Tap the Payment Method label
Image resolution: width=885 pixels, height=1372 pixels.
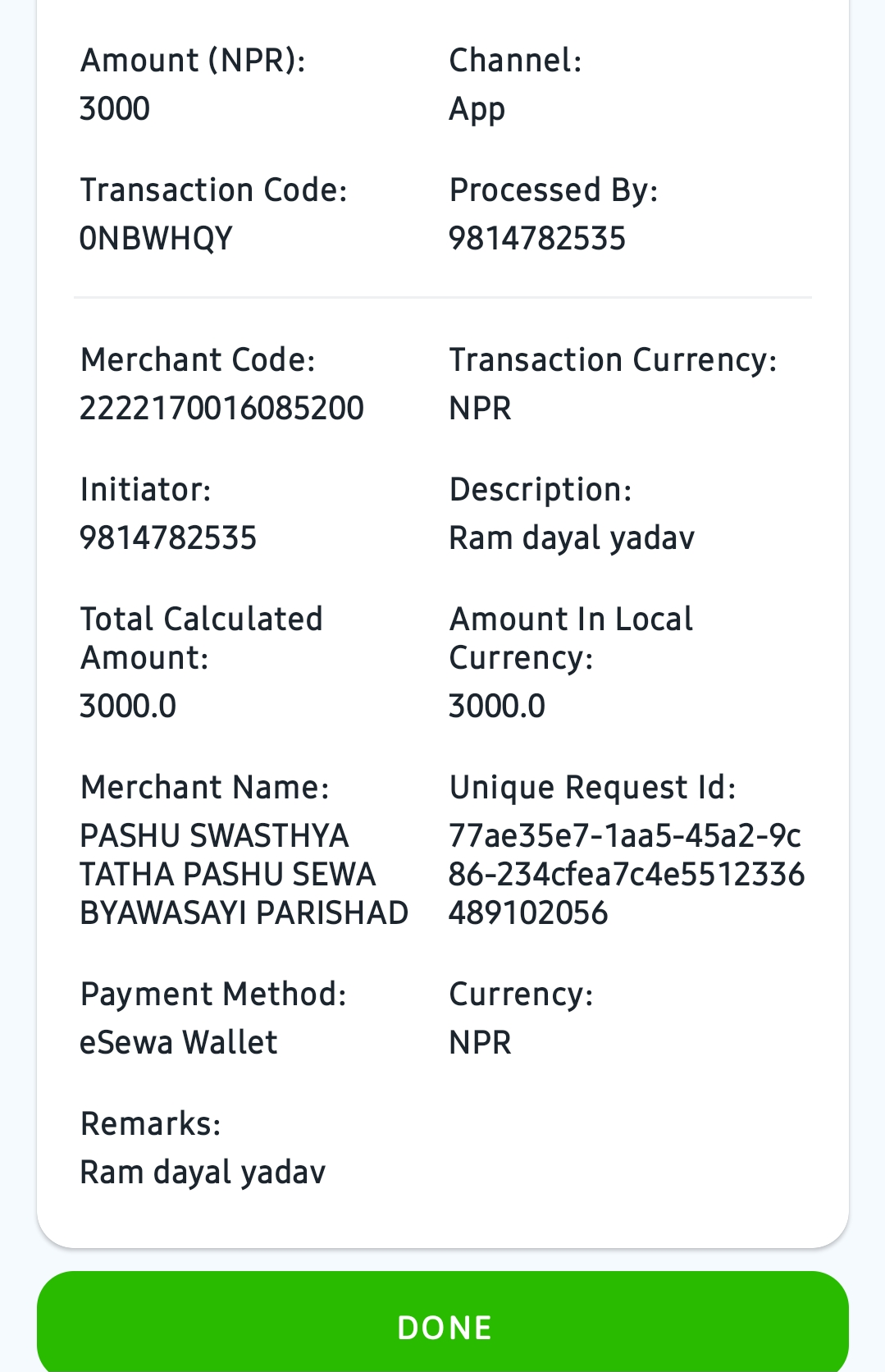(x=213, y=995)
